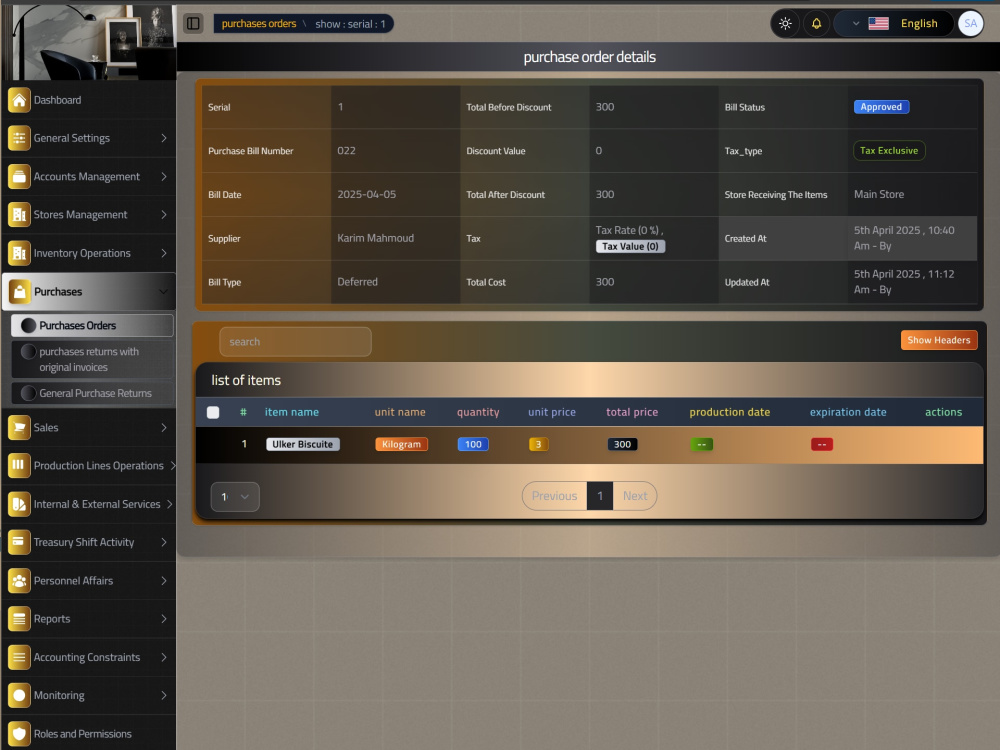
Task: Switch theme with the sun icon
Action: click(785, 24)
